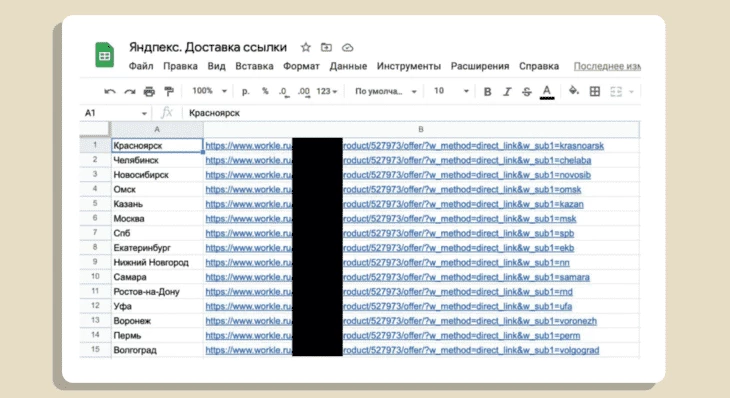The image size is (730, 398).
Task: Format as percent
Action: [265, 91]
